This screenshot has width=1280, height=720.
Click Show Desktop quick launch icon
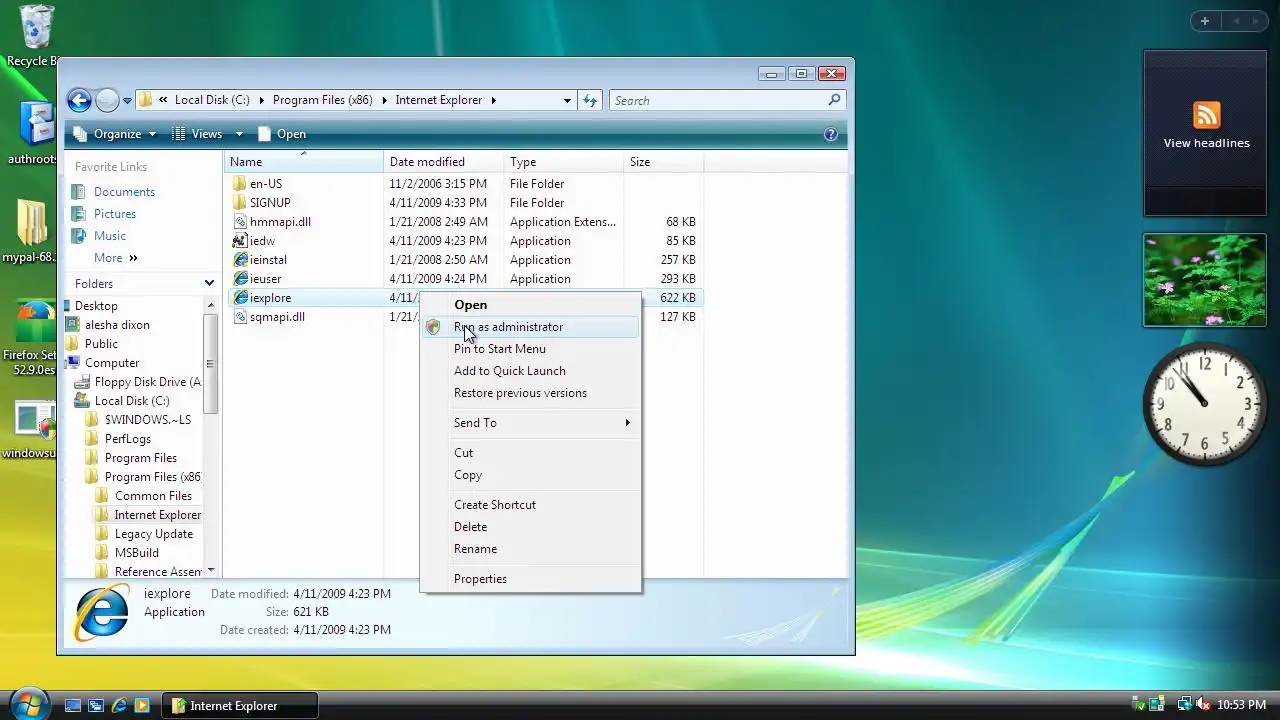point(72,706)
